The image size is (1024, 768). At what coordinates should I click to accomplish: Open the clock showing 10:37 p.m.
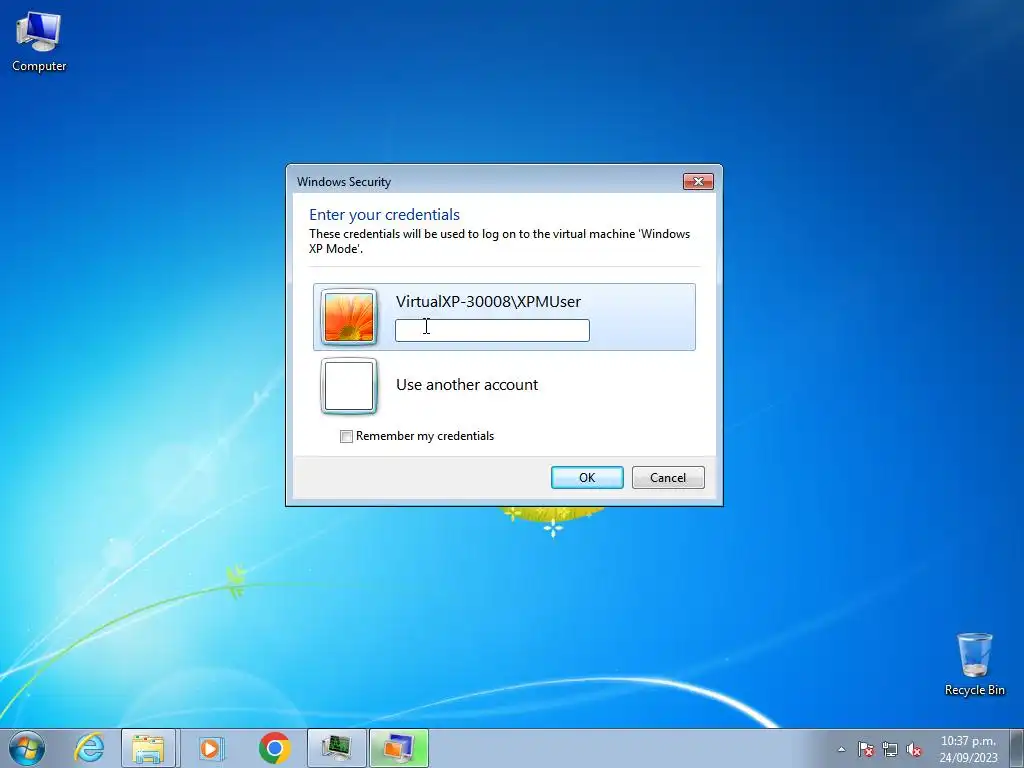click(x=968, y=749)
